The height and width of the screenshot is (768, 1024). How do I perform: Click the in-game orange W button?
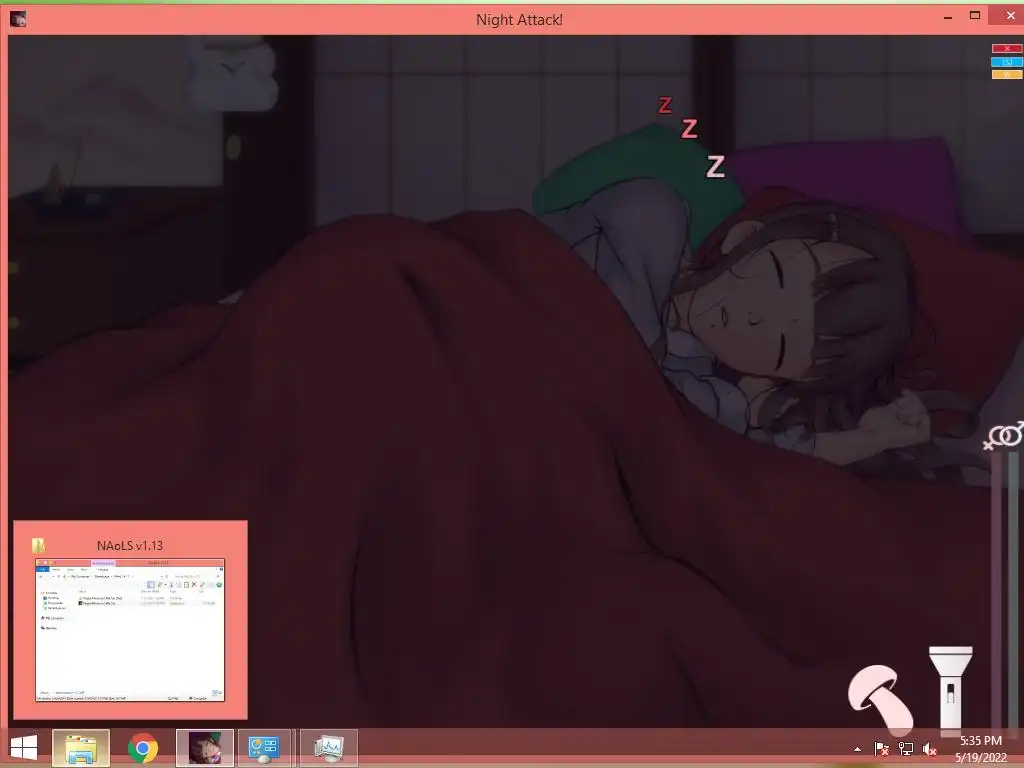click(1006, 74)
